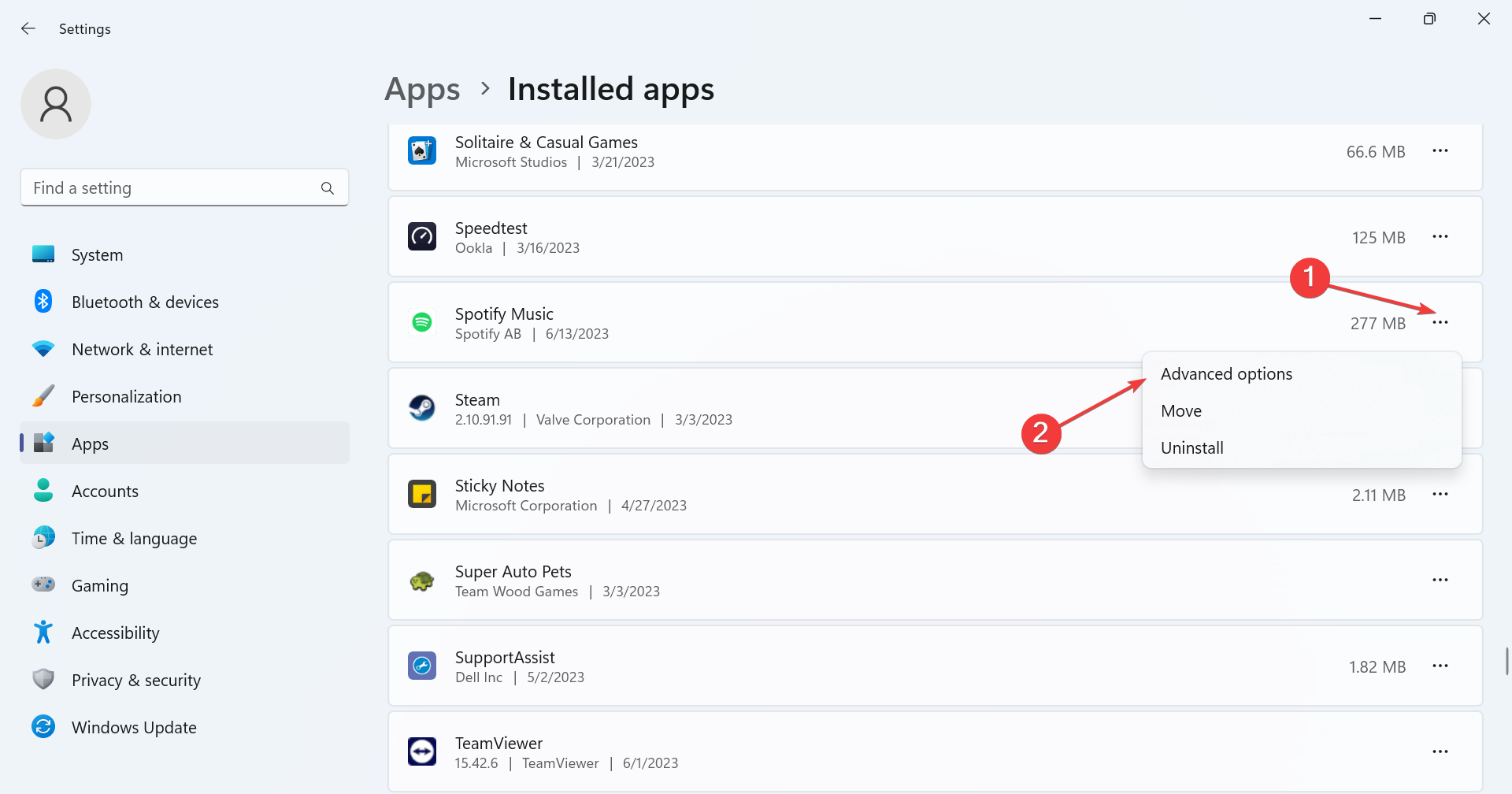The width and height of the screenshot is (1512, 794).
Task: Click the Personalization paintbrush icon
Action: point(43,396)
